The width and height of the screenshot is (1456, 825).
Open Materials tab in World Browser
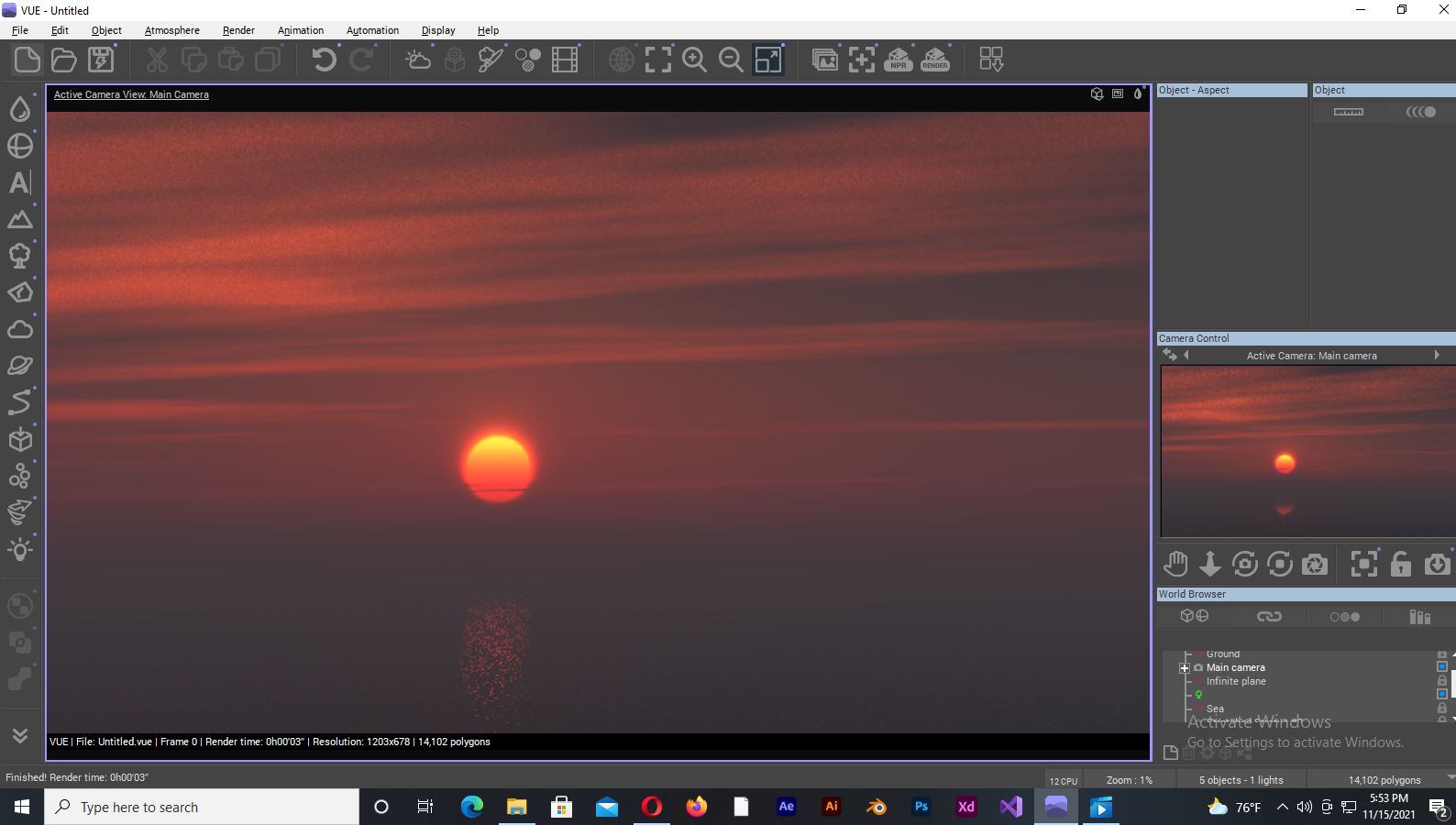1344,617
